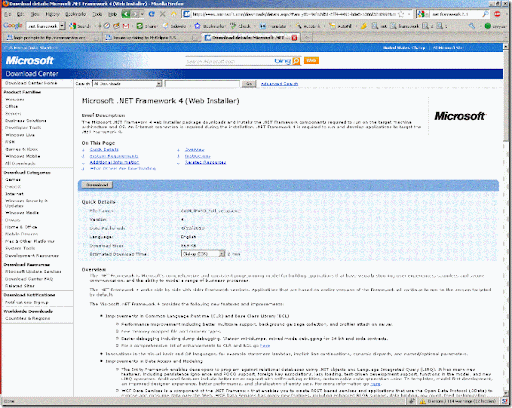Image resolution: width=512 pixels, height=408 pixels.
Task: Open the Tools menu
Action: coord(97,14)
